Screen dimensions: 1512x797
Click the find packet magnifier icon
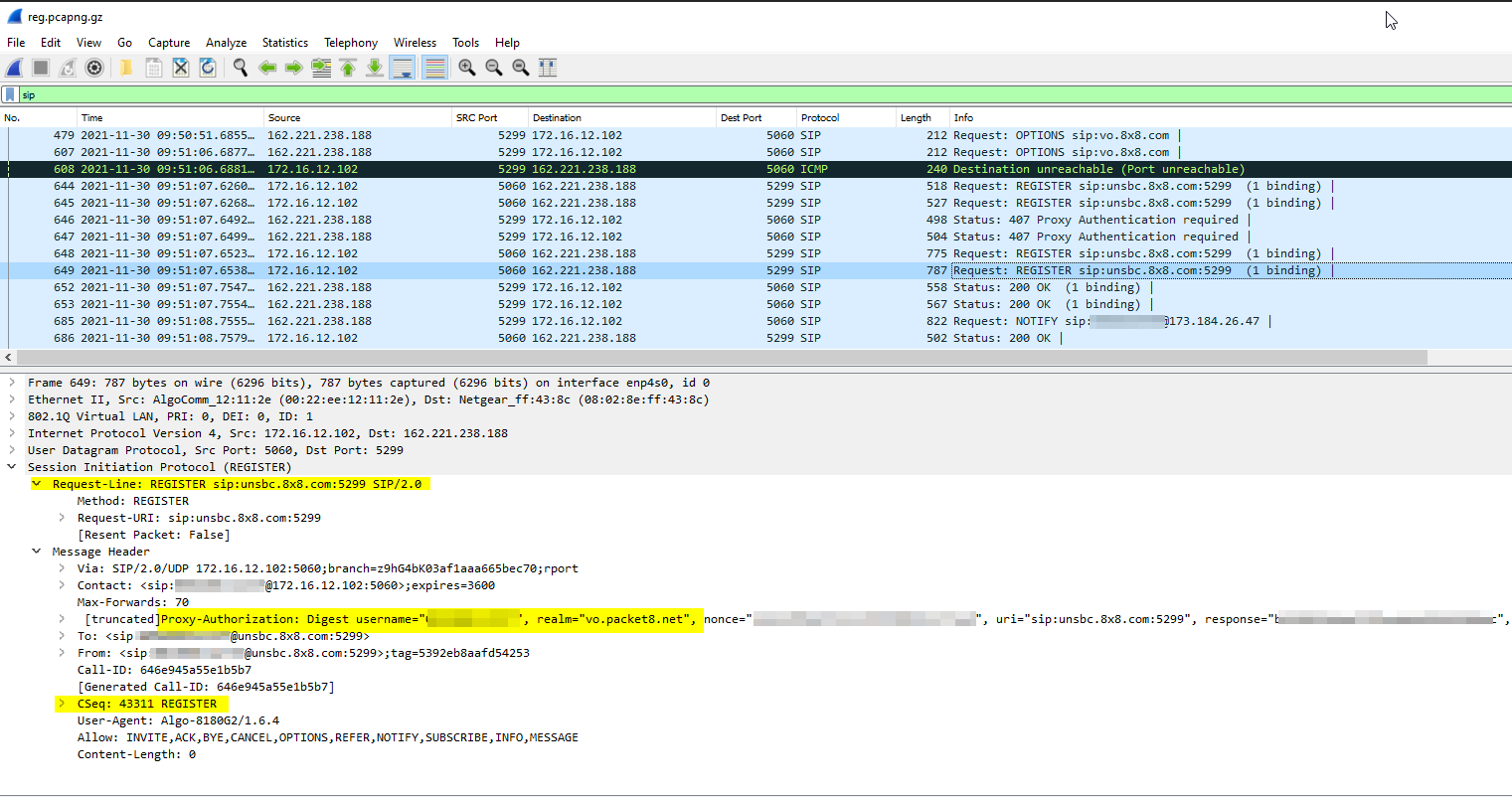click(x=240, y=68)
